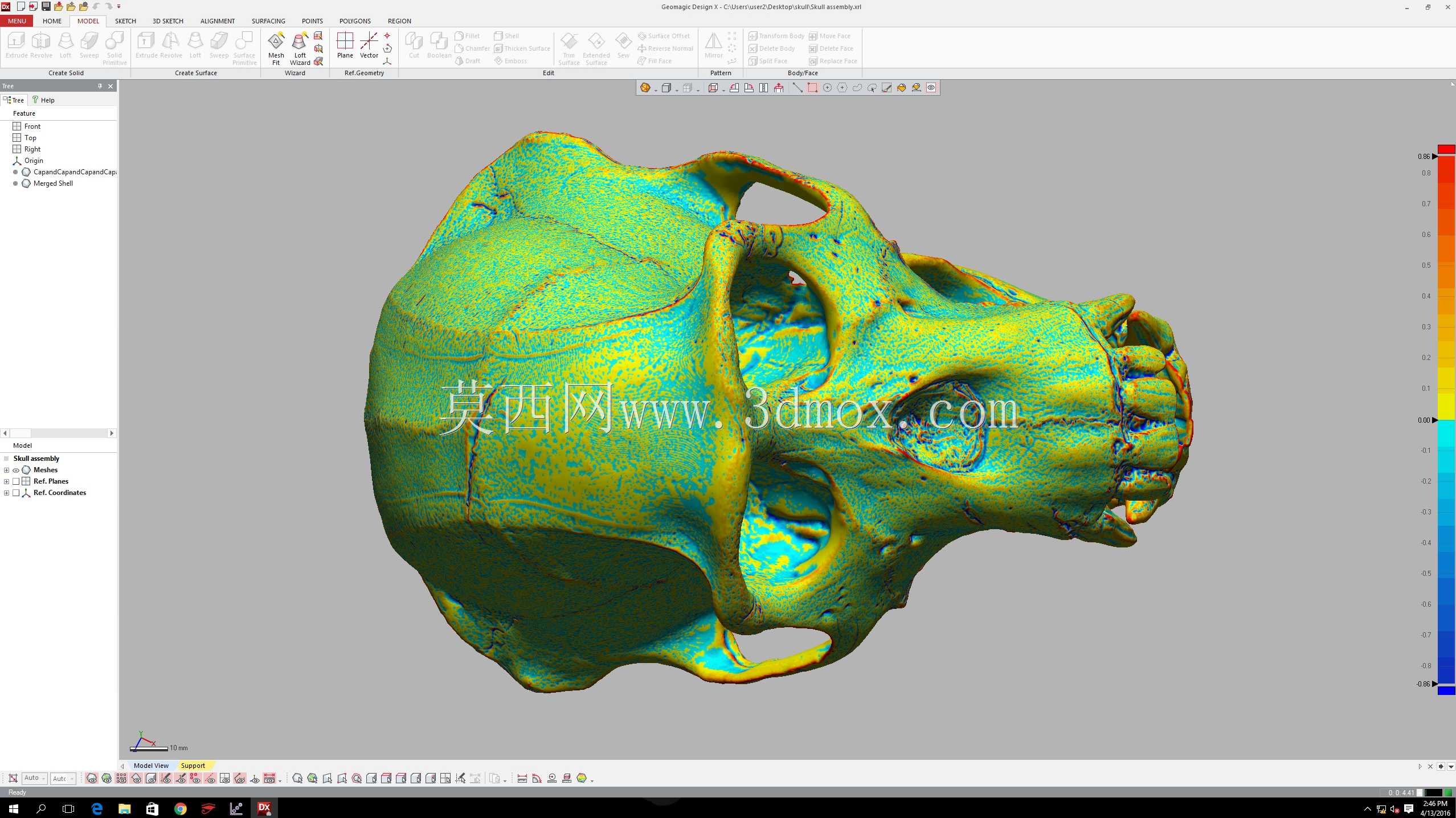
Task: Open the shaded body display dropdown arrow
Action: 677,90
